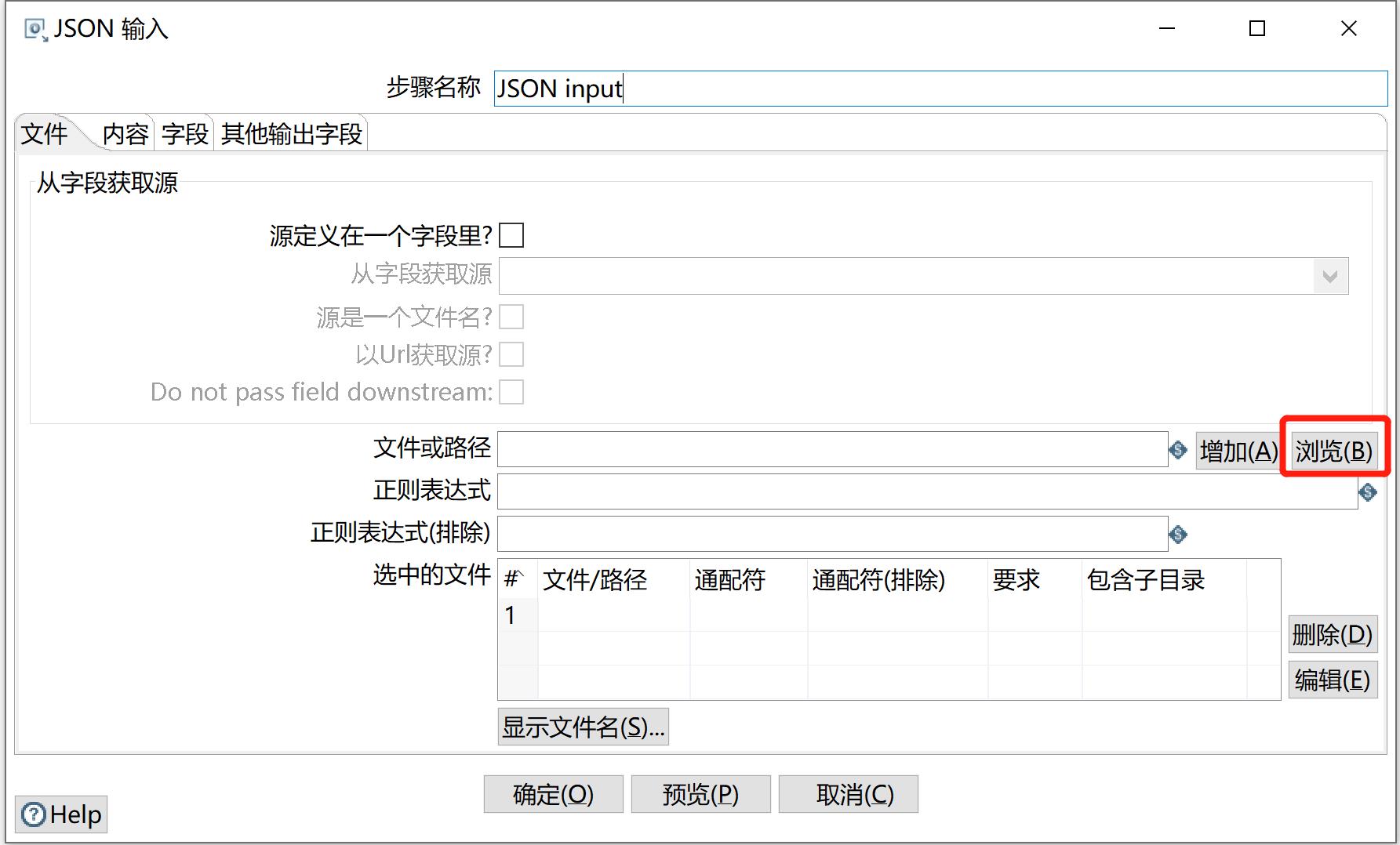Focus the 步骤名称 step name field
Screen dimensions: 1400x845
[940, 89]
